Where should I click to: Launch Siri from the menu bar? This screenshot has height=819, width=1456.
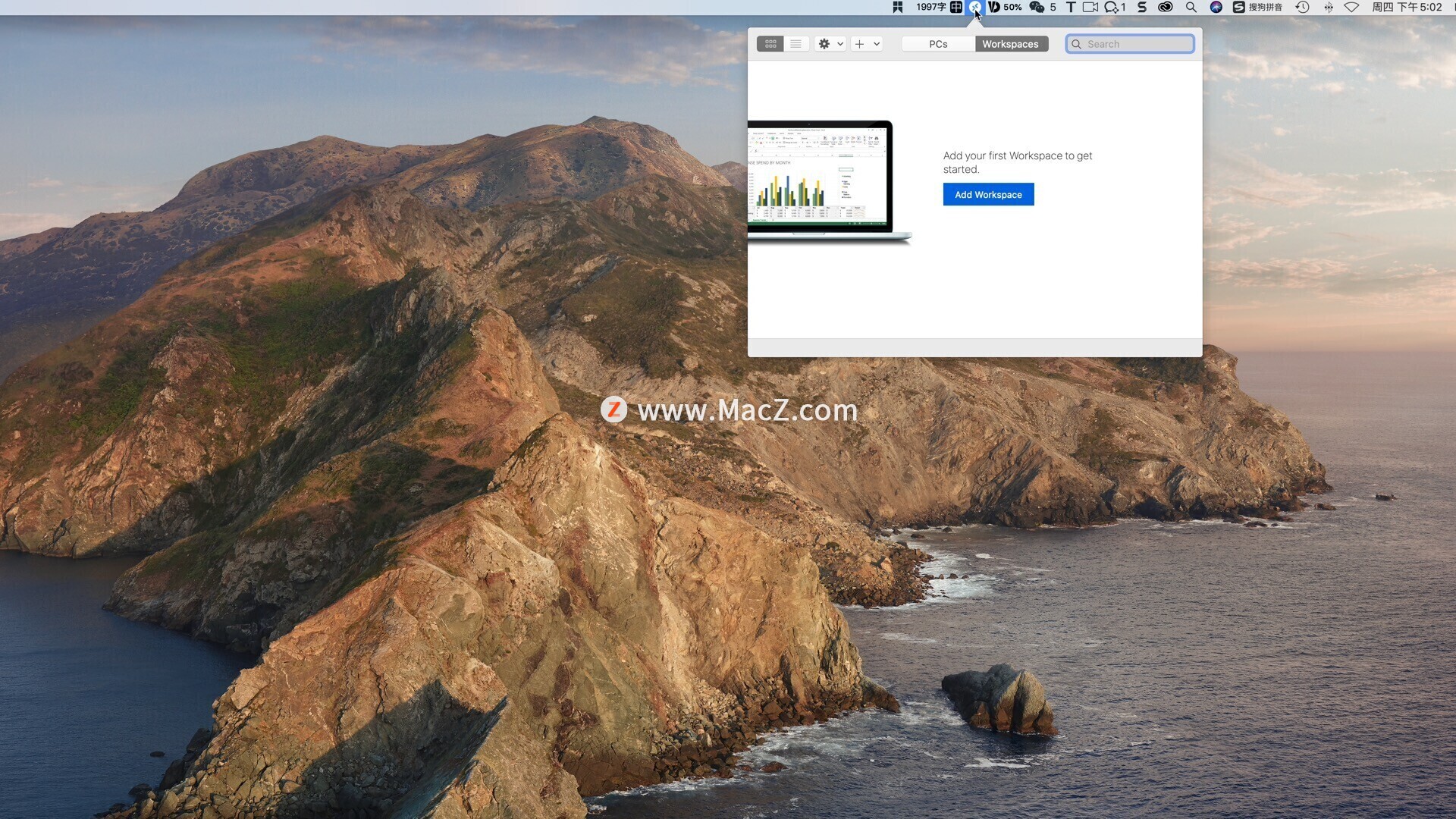click(x=1216, y=7)
